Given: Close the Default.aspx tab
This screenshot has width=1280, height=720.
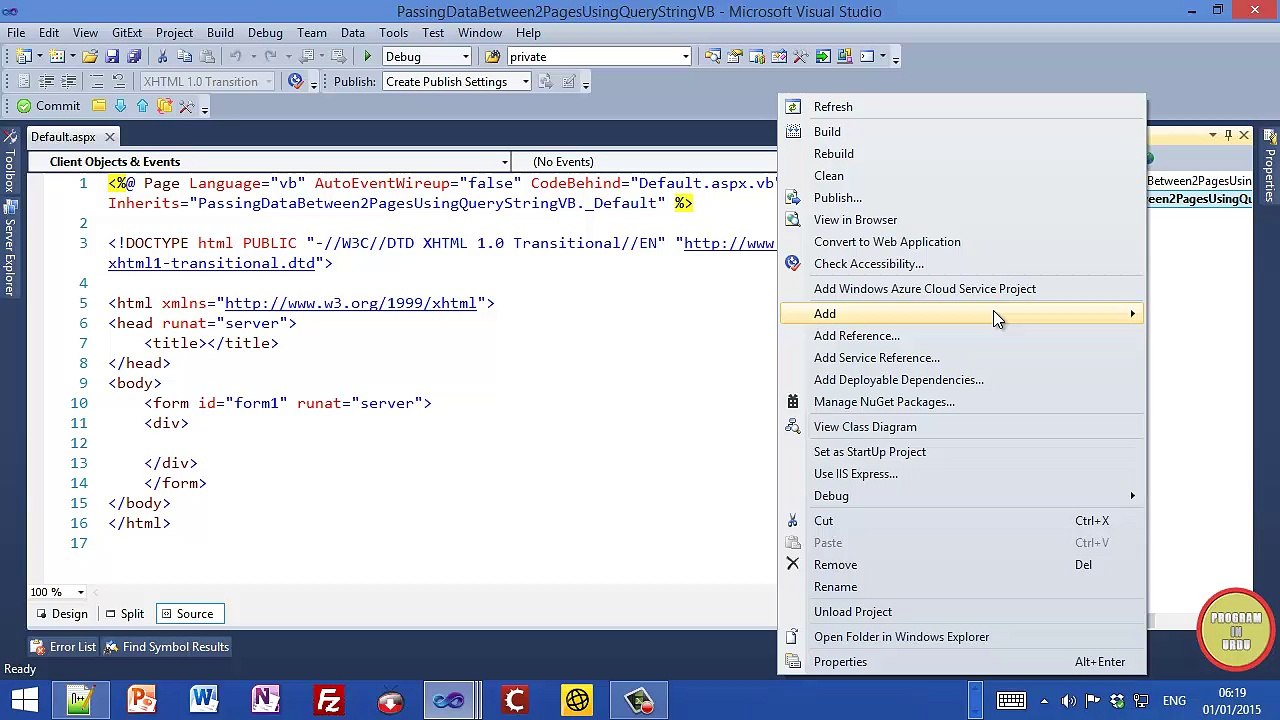Looking at the screenshot, I should point(109,137).
